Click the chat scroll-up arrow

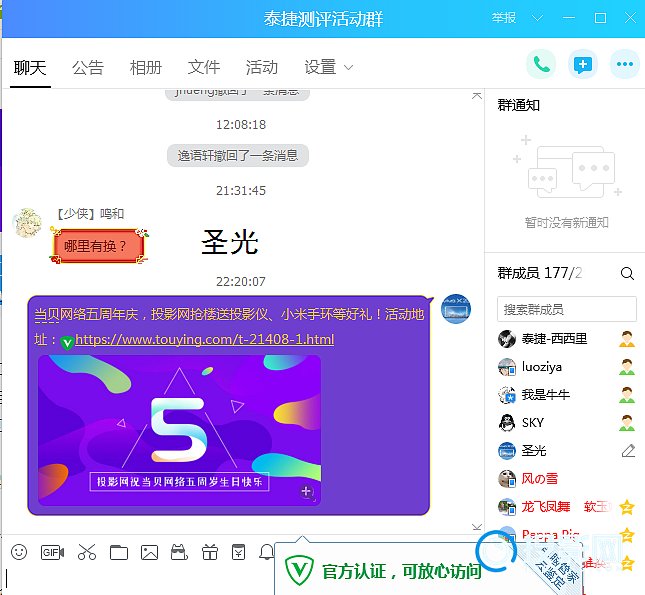477,96
